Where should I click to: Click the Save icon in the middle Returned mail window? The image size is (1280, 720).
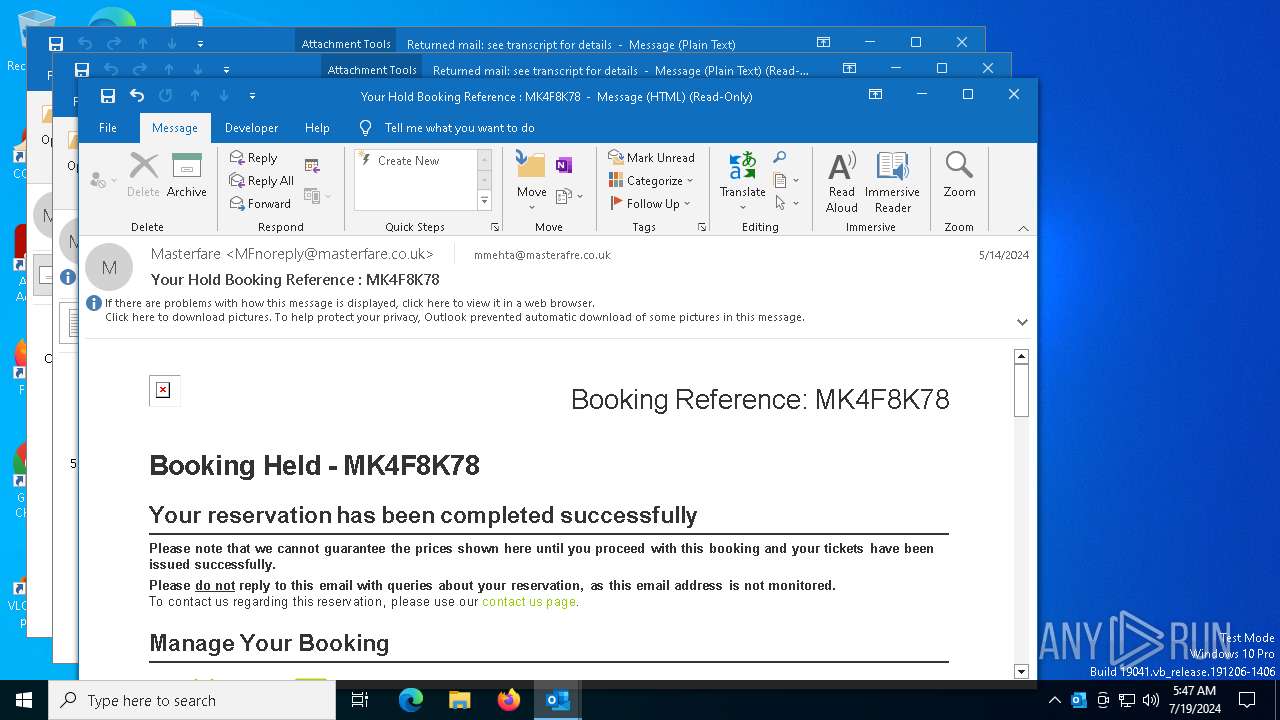[82, 70]
